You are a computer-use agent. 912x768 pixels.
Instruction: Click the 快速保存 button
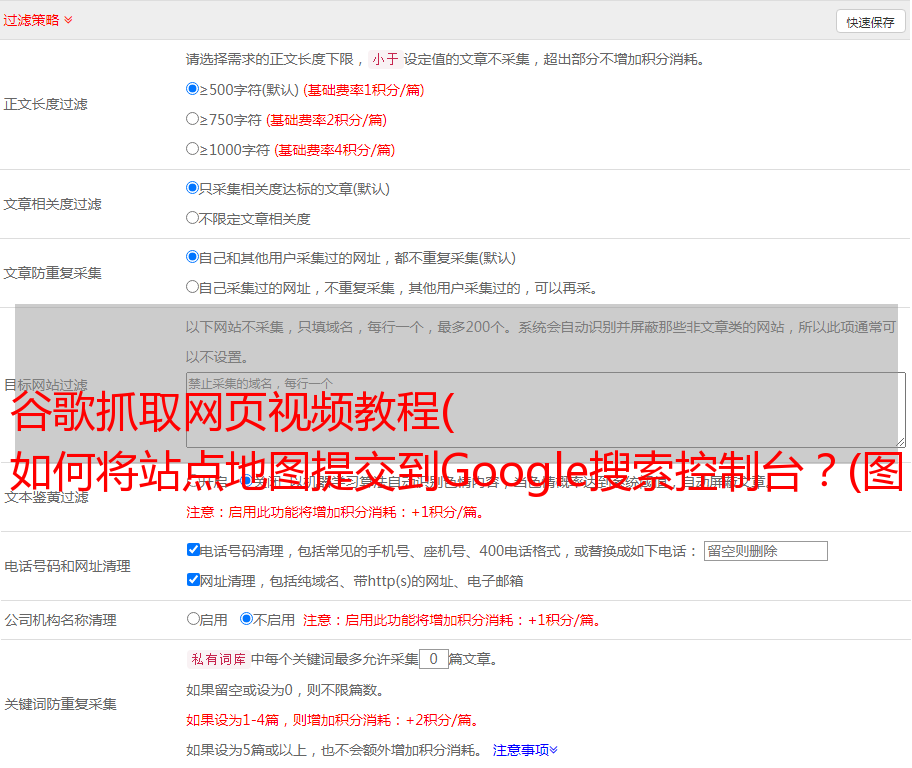pyautogui.click(x=870, y=22)
